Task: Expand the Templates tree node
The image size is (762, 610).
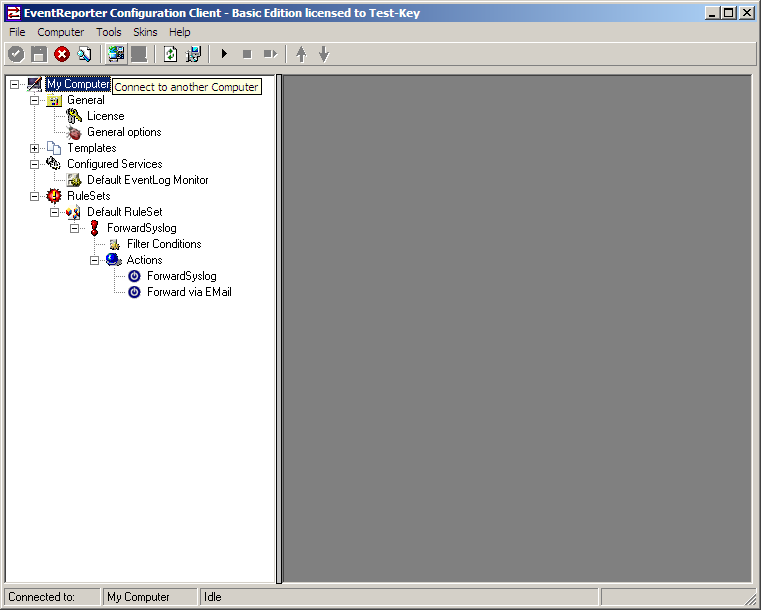Action: coord(35,148)
